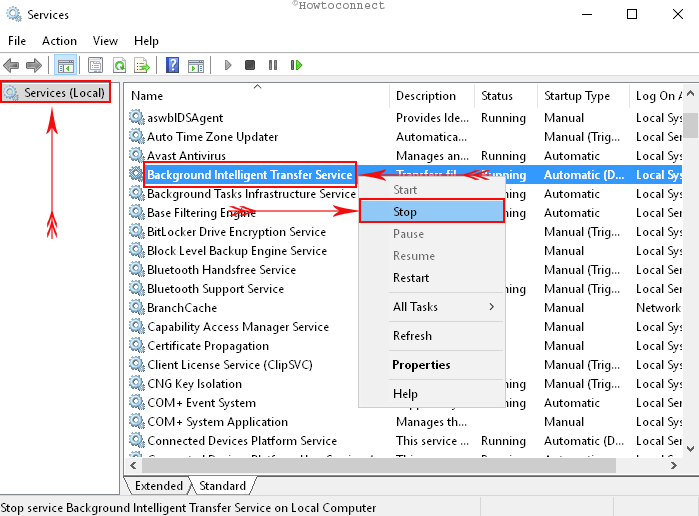This screenshot has width=699, height=516.
Task: Click the gear icon beside CNG Key Isolation
Action: pyautogui.click(x=136, y=384)
